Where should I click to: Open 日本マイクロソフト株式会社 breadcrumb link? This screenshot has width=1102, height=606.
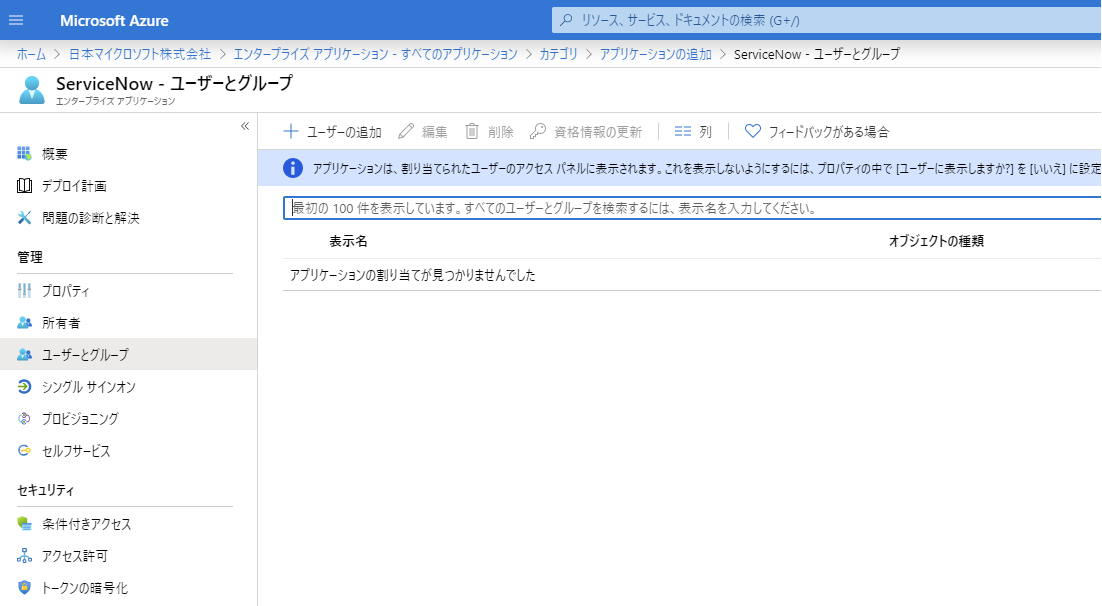140,54
